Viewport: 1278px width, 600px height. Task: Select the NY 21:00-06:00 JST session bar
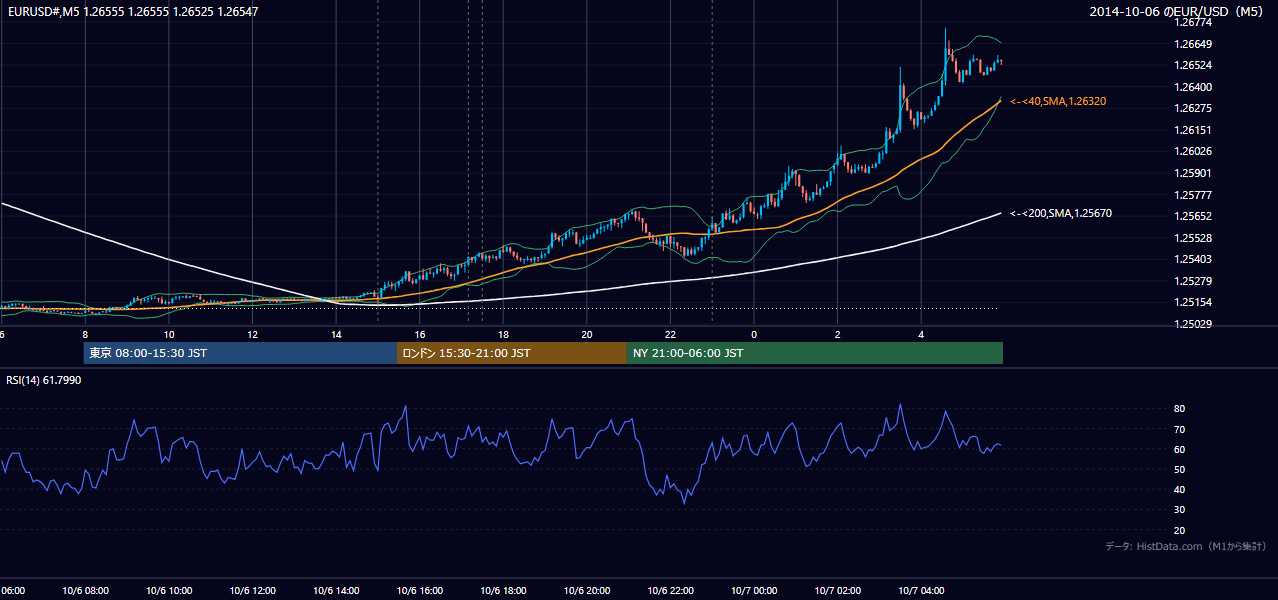(815, 353)
